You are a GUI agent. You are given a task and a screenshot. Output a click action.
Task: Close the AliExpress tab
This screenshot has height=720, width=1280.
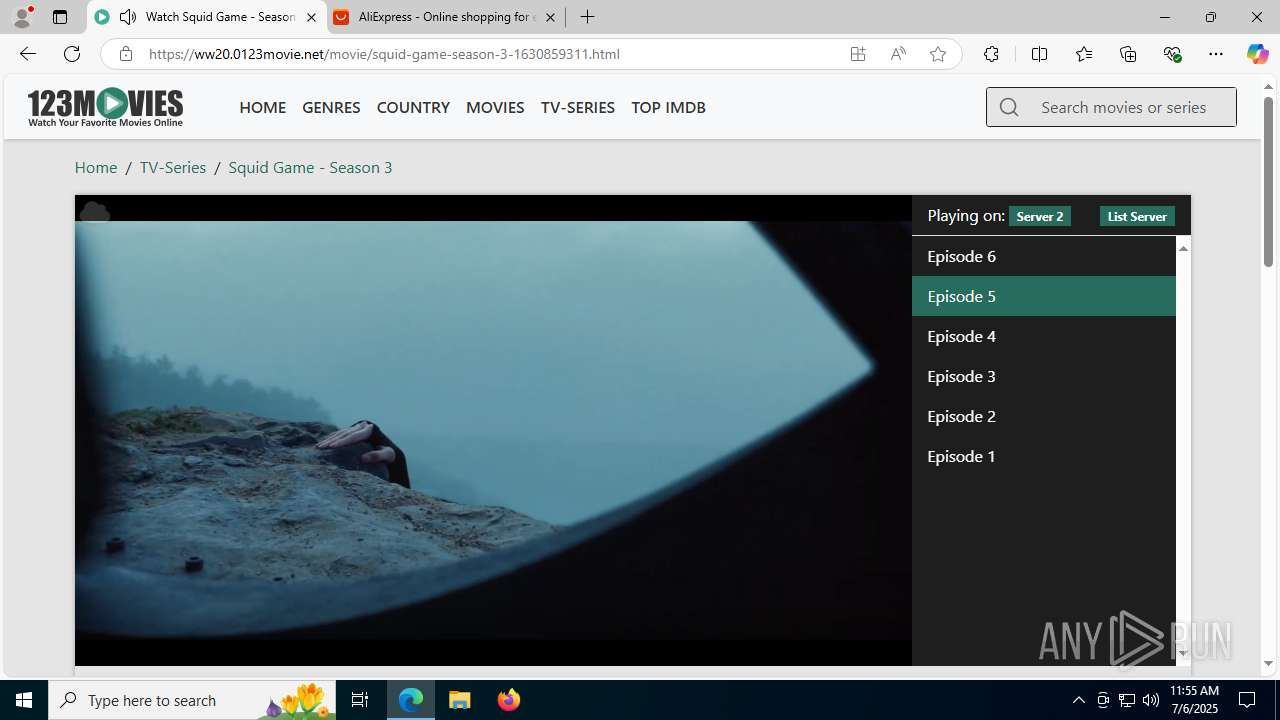(550, 17)
